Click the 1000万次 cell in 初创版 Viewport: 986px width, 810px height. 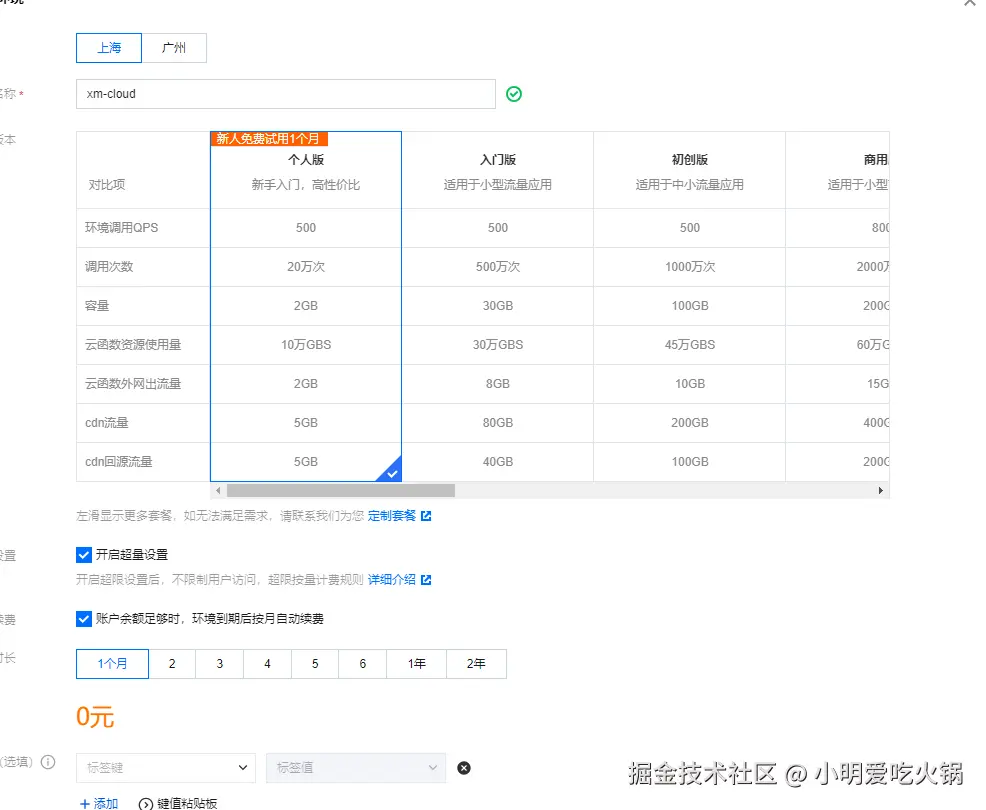(689, 267)
